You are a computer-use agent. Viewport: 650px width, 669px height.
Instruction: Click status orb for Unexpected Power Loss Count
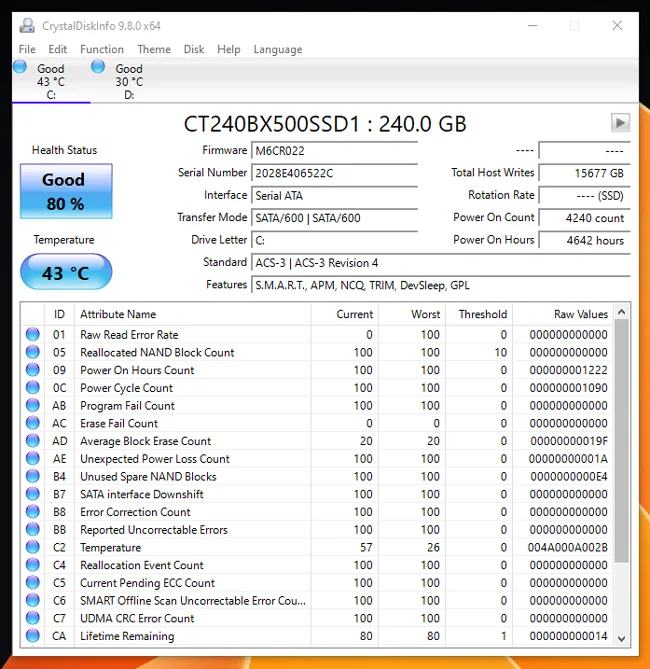click(x=32, y=458)
